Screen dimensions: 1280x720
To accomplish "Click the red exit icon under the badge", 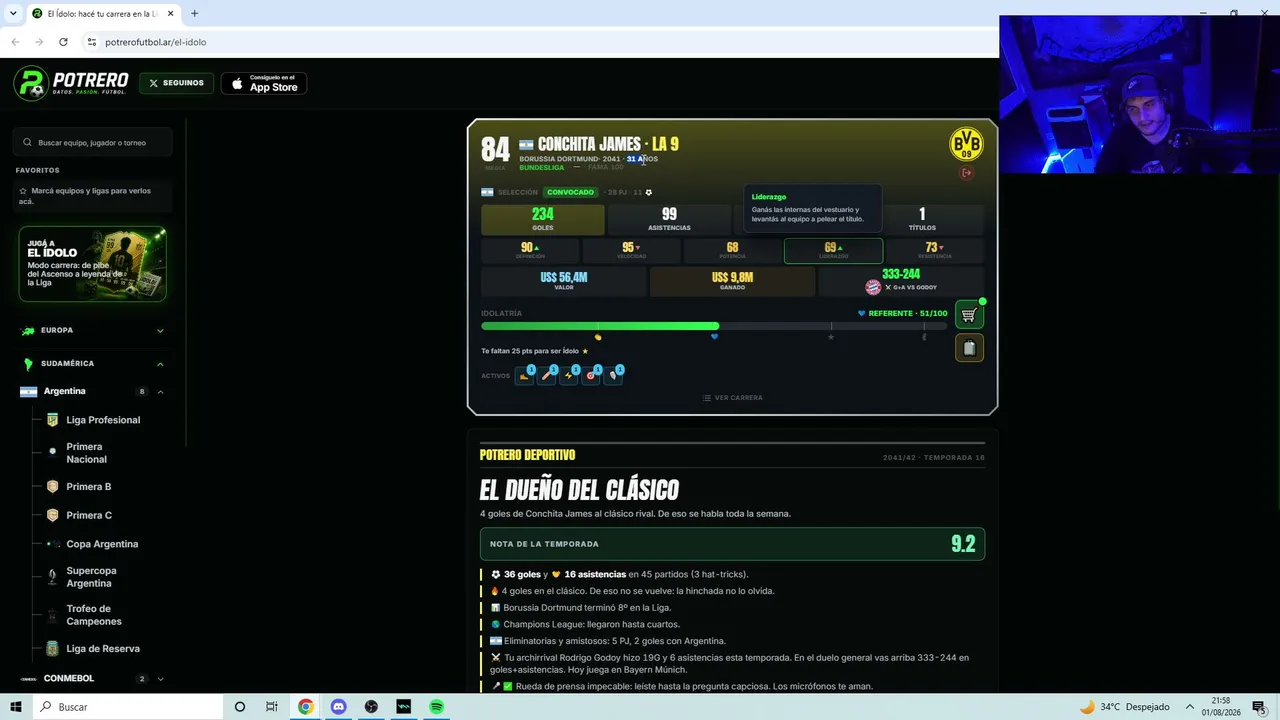I will click(966, 173).
